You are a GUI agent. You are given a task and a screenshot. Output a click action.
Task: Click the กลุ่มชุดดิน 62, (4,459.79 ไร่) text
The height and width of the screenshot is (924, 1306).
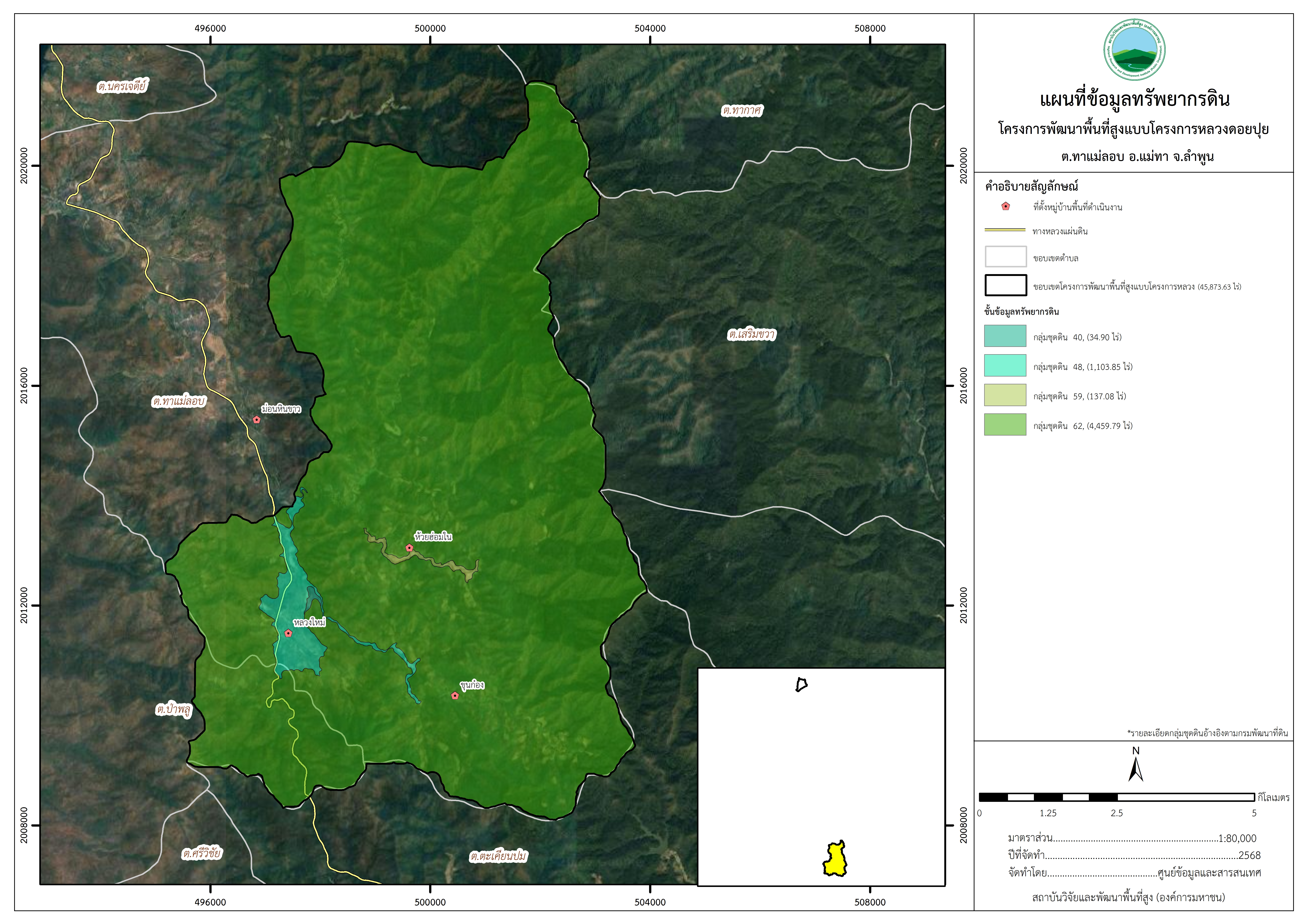(x=1083, y=426)
